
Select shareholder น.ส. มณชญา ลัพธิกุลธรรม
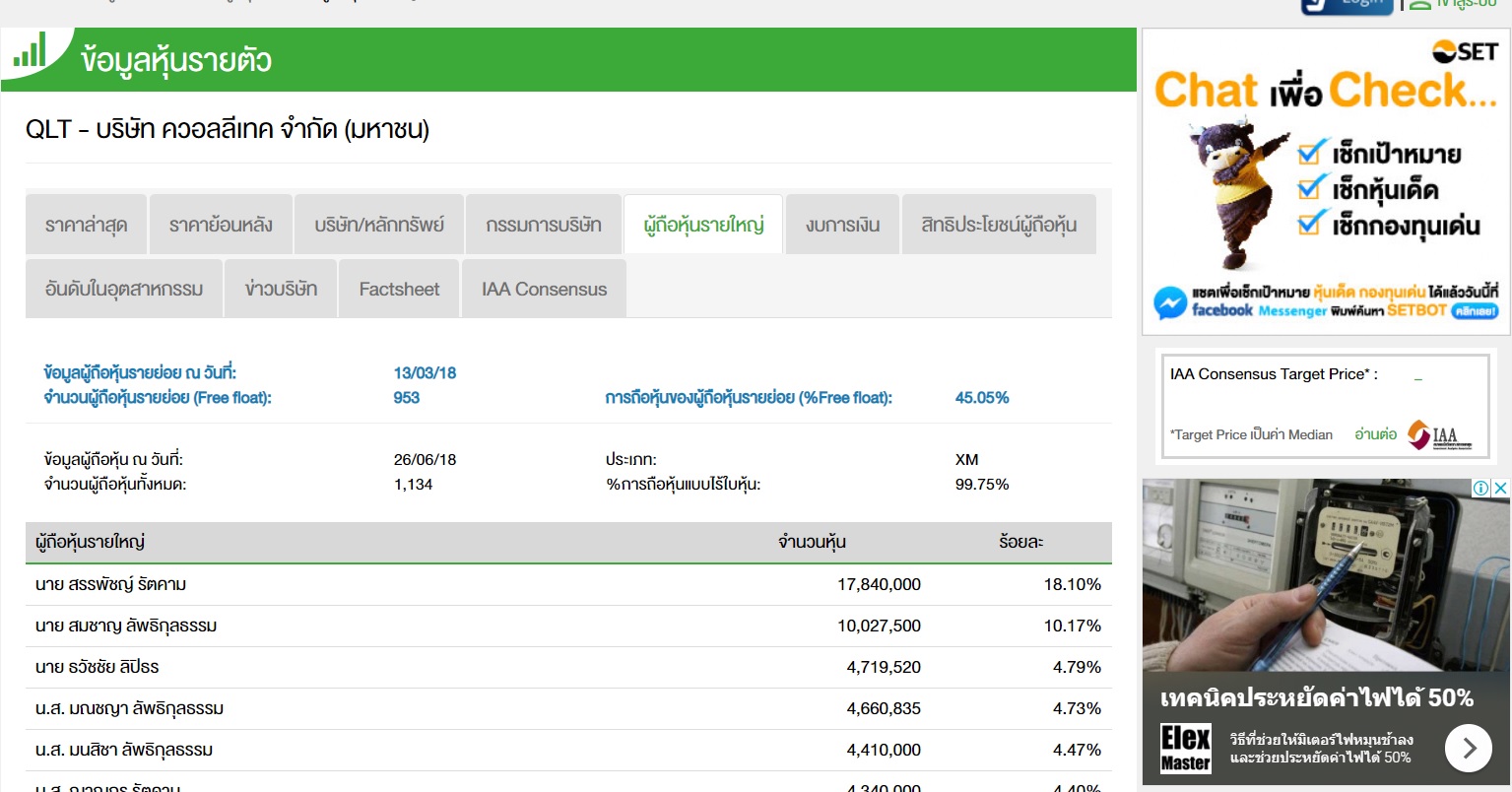pyautogui.click(x=129, y=708)
